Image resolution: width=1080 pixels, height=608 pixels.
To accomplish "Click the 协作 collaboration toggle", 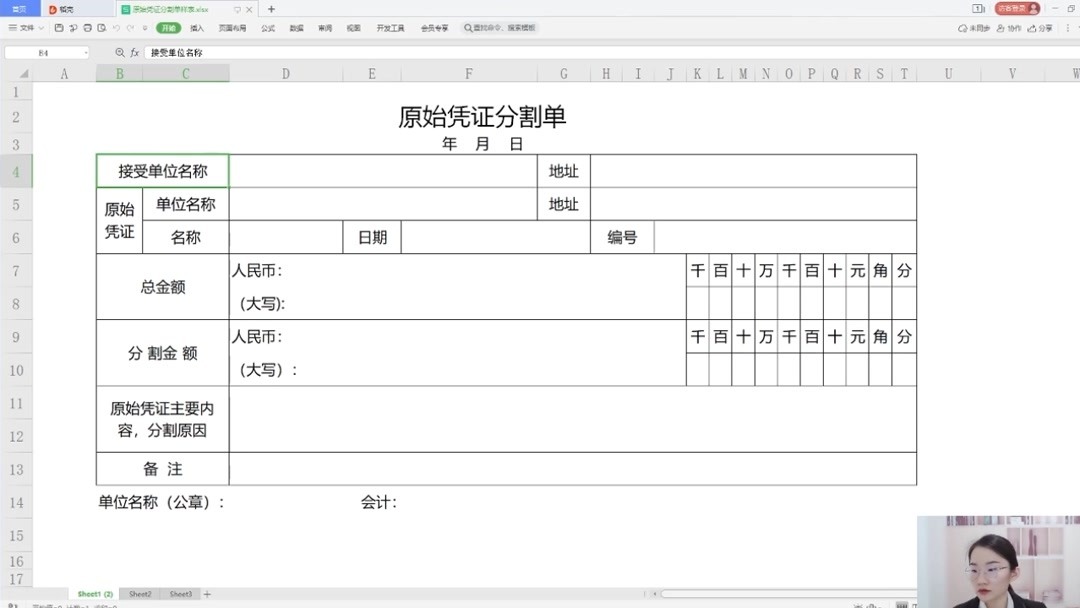I will click(x=1007, y=28).
